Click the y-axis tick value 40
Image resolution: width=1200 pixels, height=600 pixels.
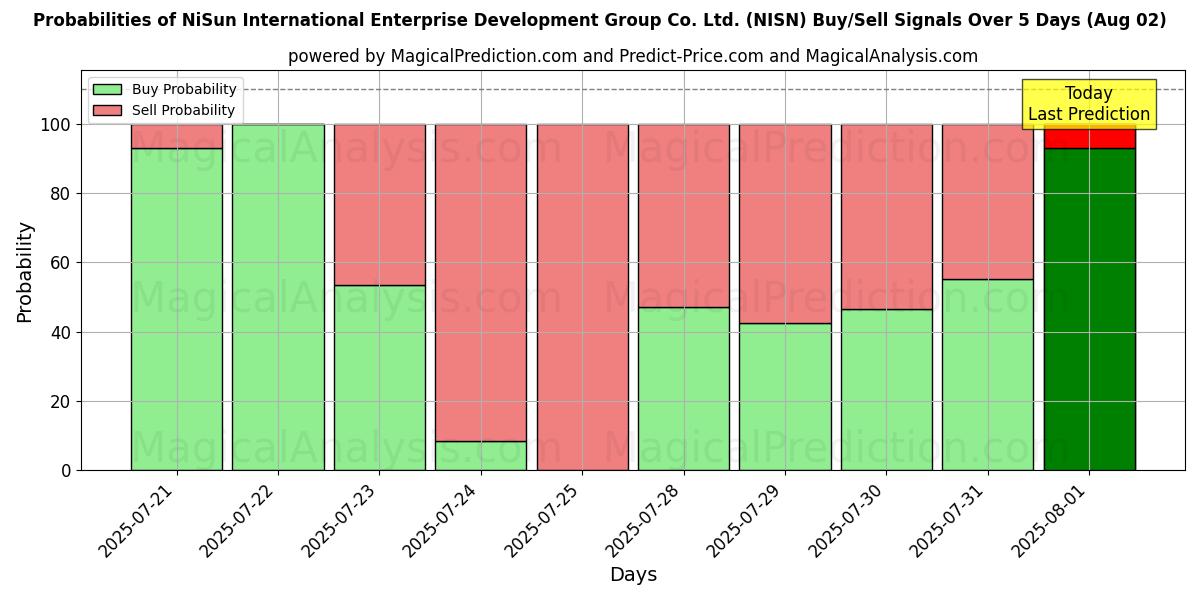click(61, 332)
